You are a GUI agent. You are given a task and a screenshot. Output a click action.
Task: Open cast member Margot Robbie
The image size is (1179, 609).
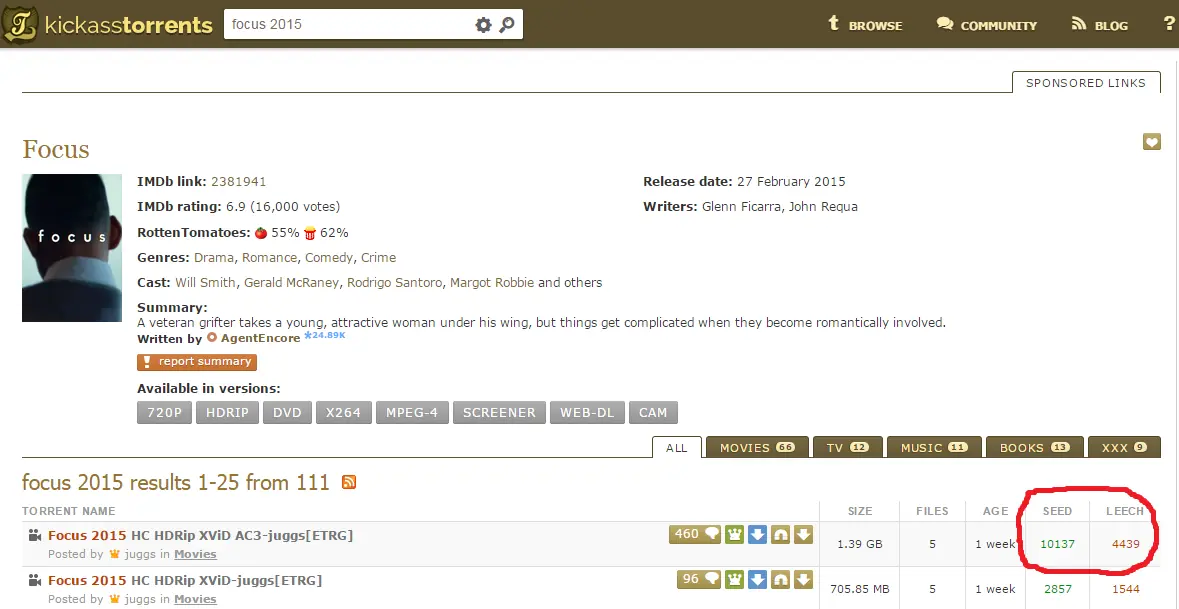pos(492,283)
